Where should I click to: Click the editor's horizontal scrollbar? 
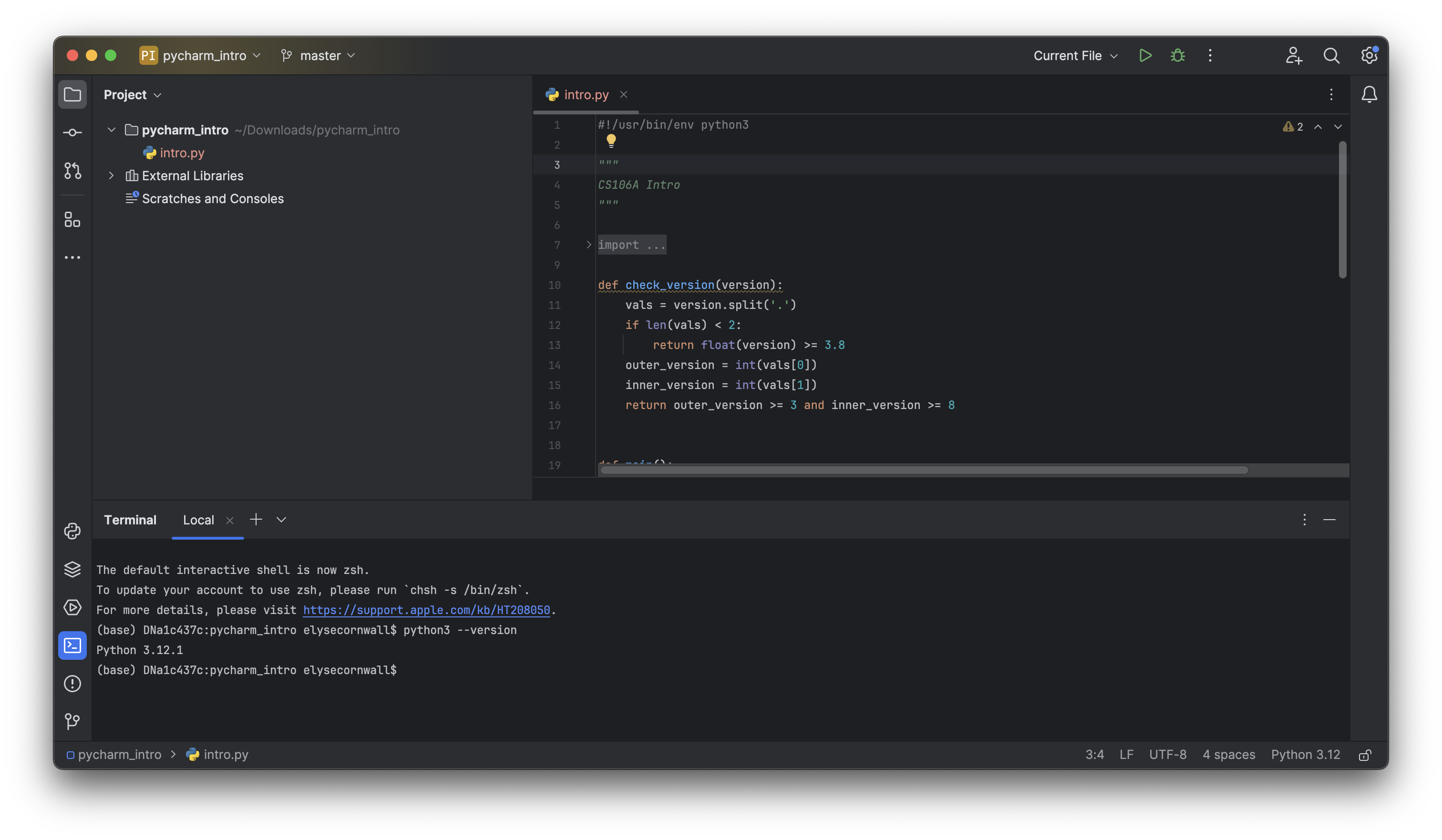pyautogui.click(x=924, y=471)
